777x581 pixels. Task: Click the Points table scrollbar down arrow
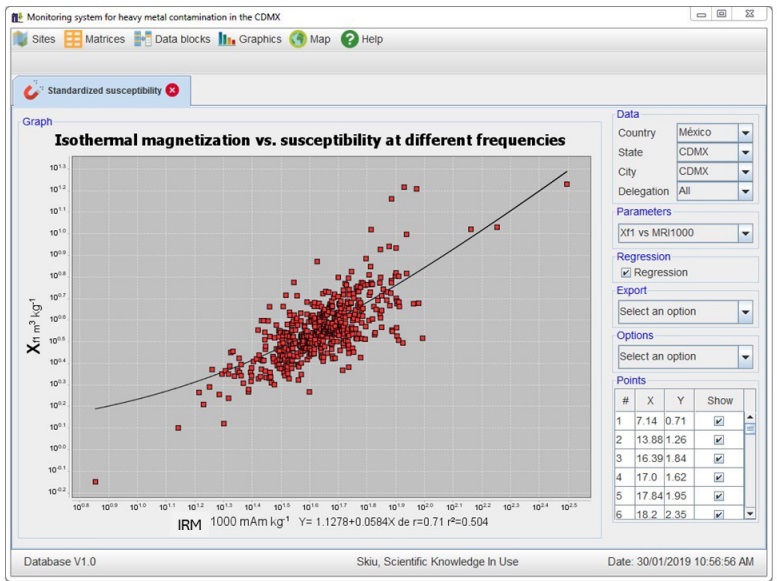pos(751,513)
